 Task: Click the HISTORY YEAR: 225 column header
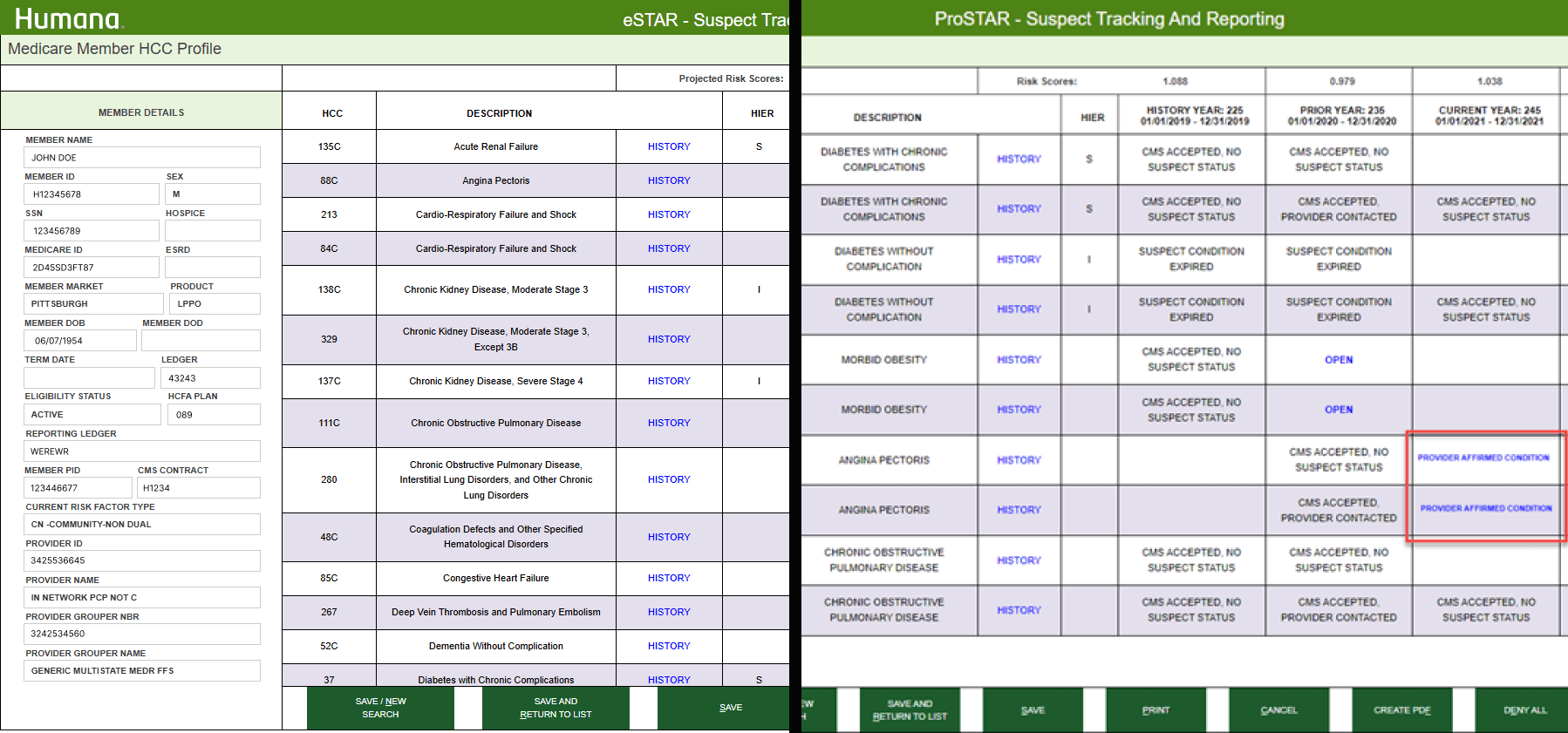(1195, 116)
